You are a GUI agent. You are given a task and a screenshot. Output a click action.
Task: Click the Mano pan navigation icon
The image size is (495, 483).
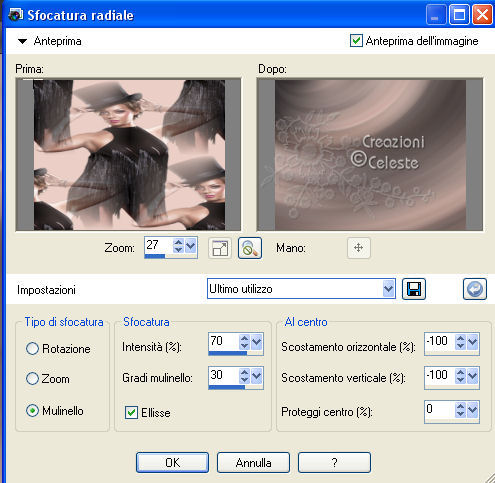pyautogui.click(x=358, y=248)
